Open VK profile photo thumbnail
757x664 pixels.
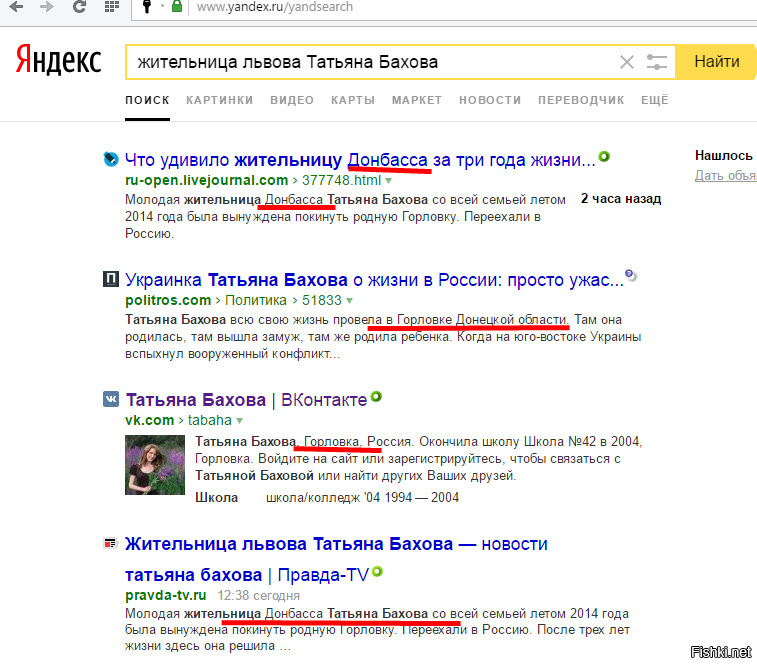(x=155, y=465)
